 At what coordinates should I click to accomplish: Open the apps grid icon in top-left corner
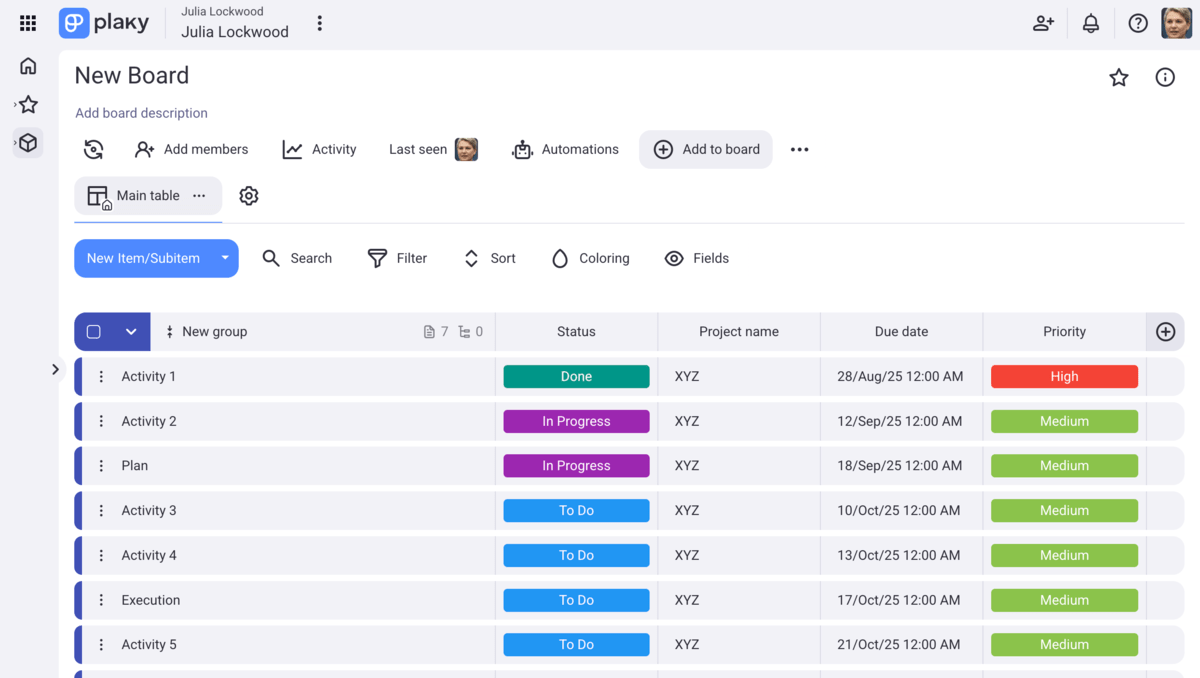pyautogui.click(x=27, y=22)
